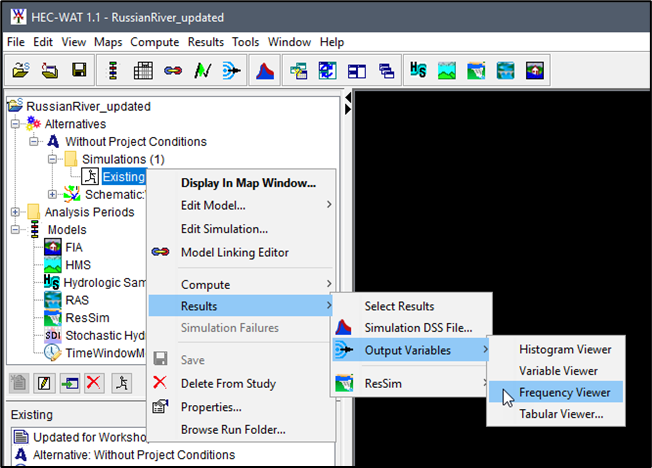This screenshot has height=468, width=652.
Task: Open the Window menu
Action: point(289,42)
